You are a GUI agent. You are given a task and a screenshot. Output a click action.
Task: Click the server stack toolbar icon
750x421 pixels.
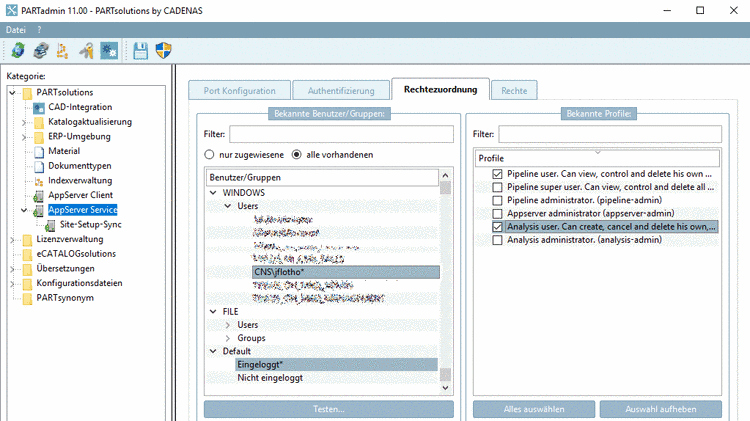41,50
